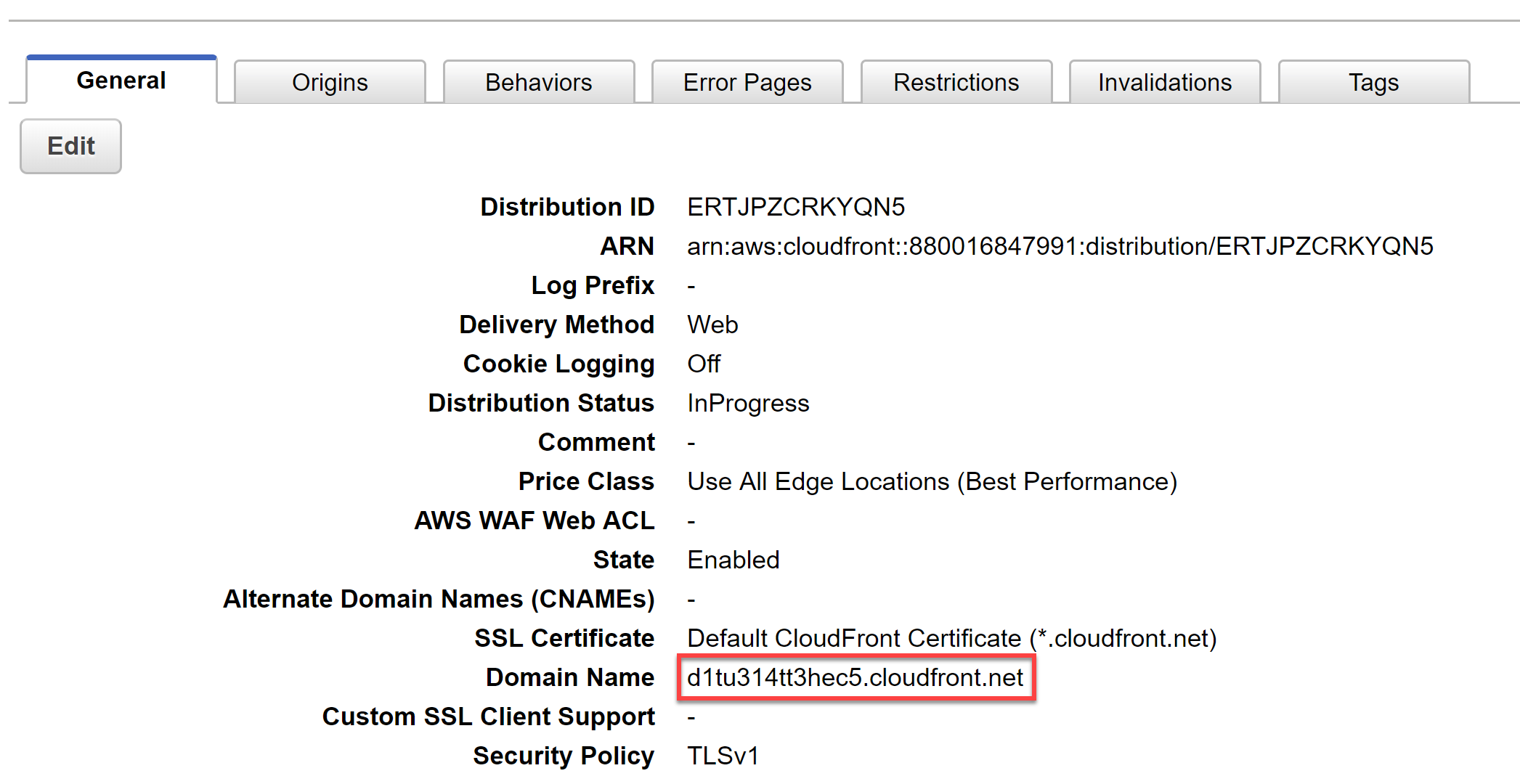Viewport: 1520px width, 784px height.
Task: Click the Delivery Method label
Action: pyautogui.click(x=557, y=324)
